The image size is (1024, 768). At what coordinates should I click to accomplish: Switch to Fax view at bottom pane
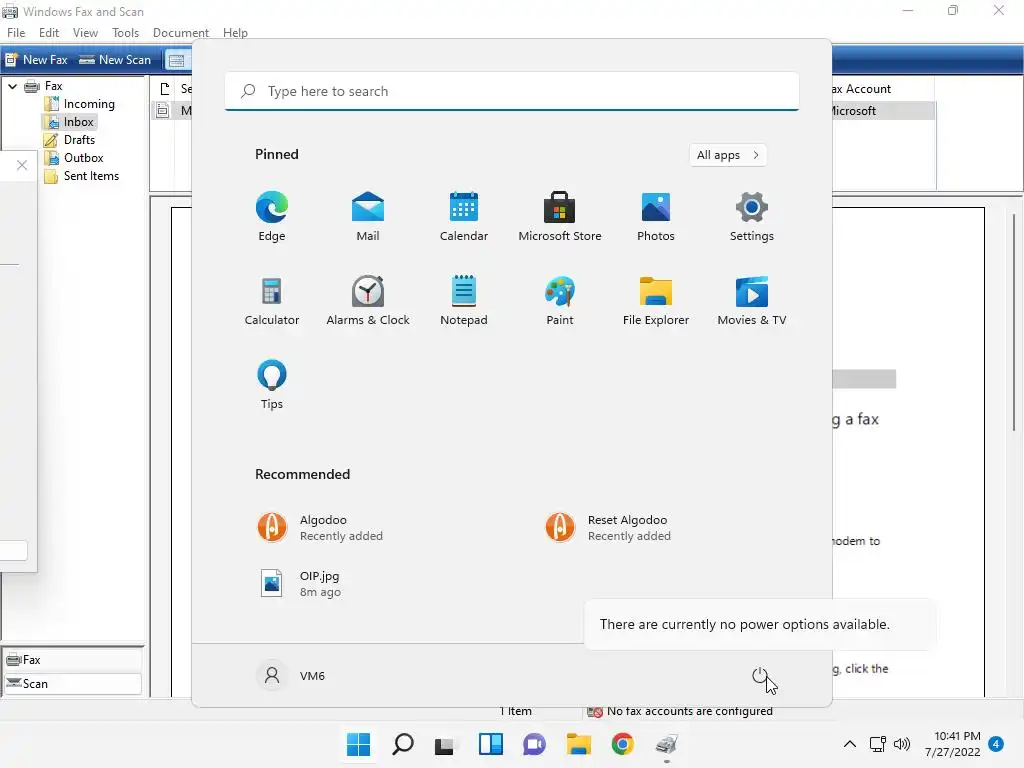72,660
